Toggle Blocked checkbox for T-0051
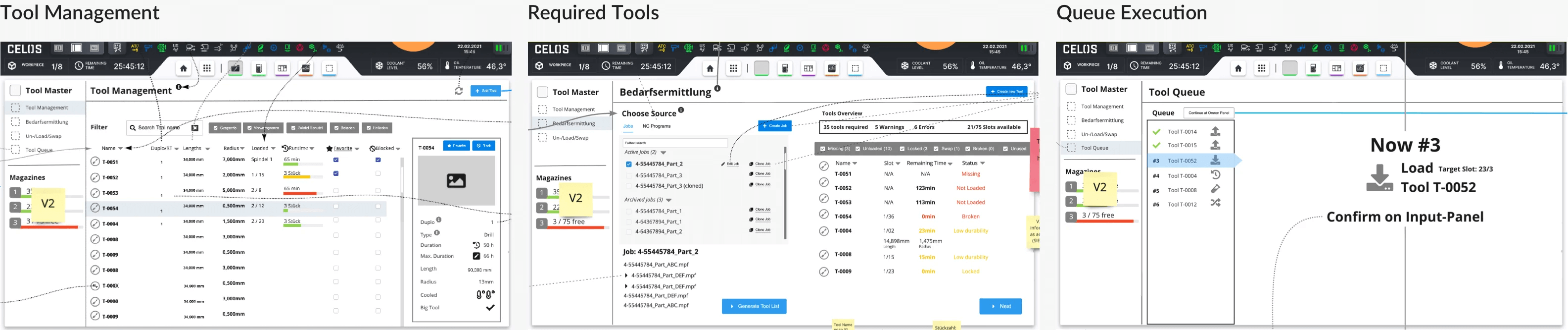Viewport: 1568px width, 330px height. click(378, 160)
